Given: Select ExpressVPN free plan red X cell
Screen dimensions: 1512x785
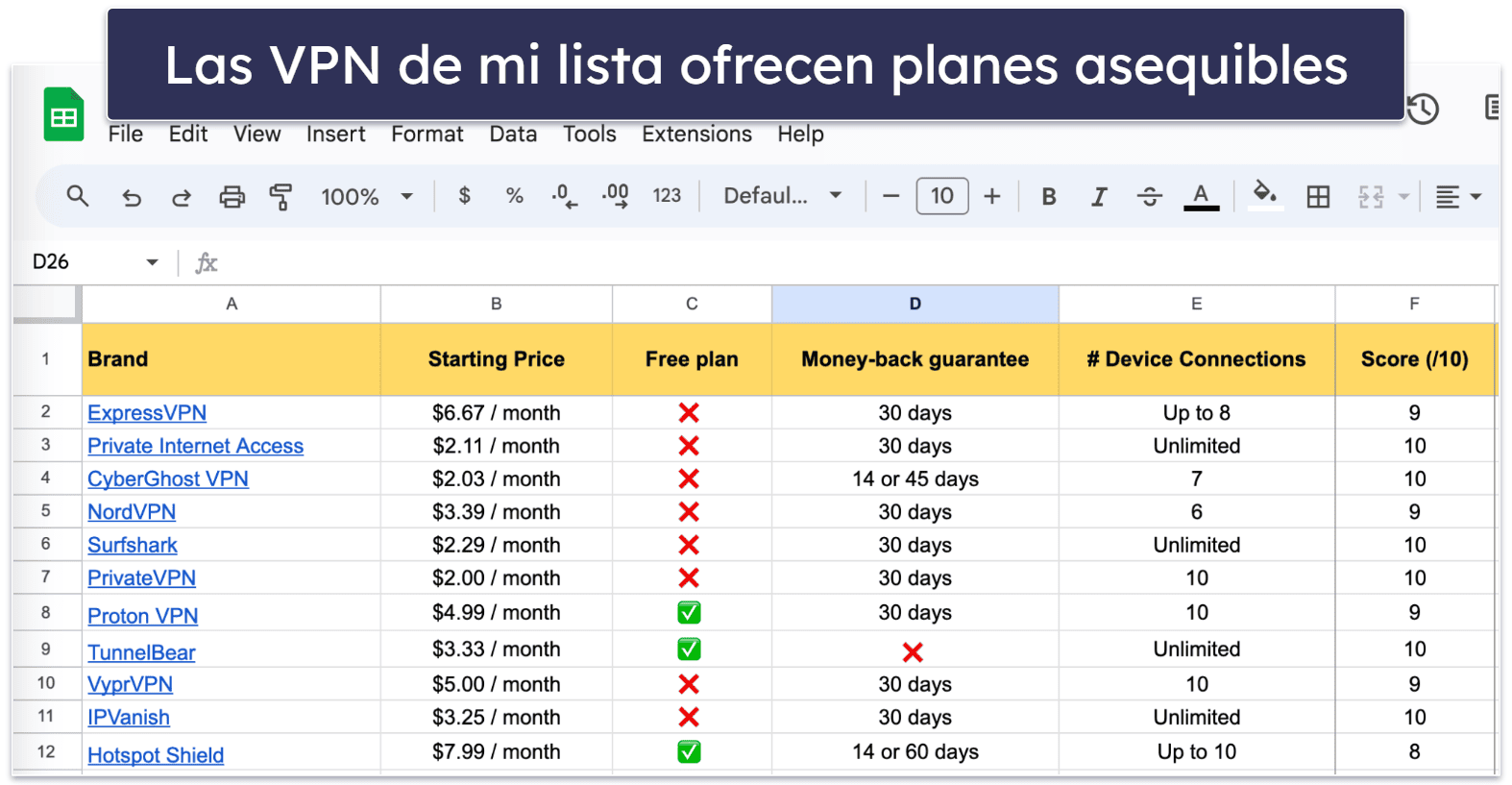Looking at the screenshot, I should (692, 412).
